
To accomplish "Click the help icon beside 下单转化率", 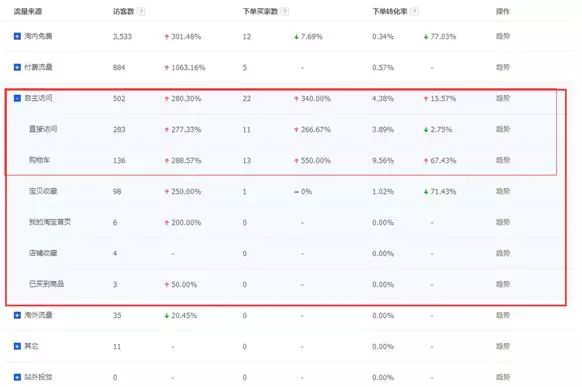I will point(415,12).
